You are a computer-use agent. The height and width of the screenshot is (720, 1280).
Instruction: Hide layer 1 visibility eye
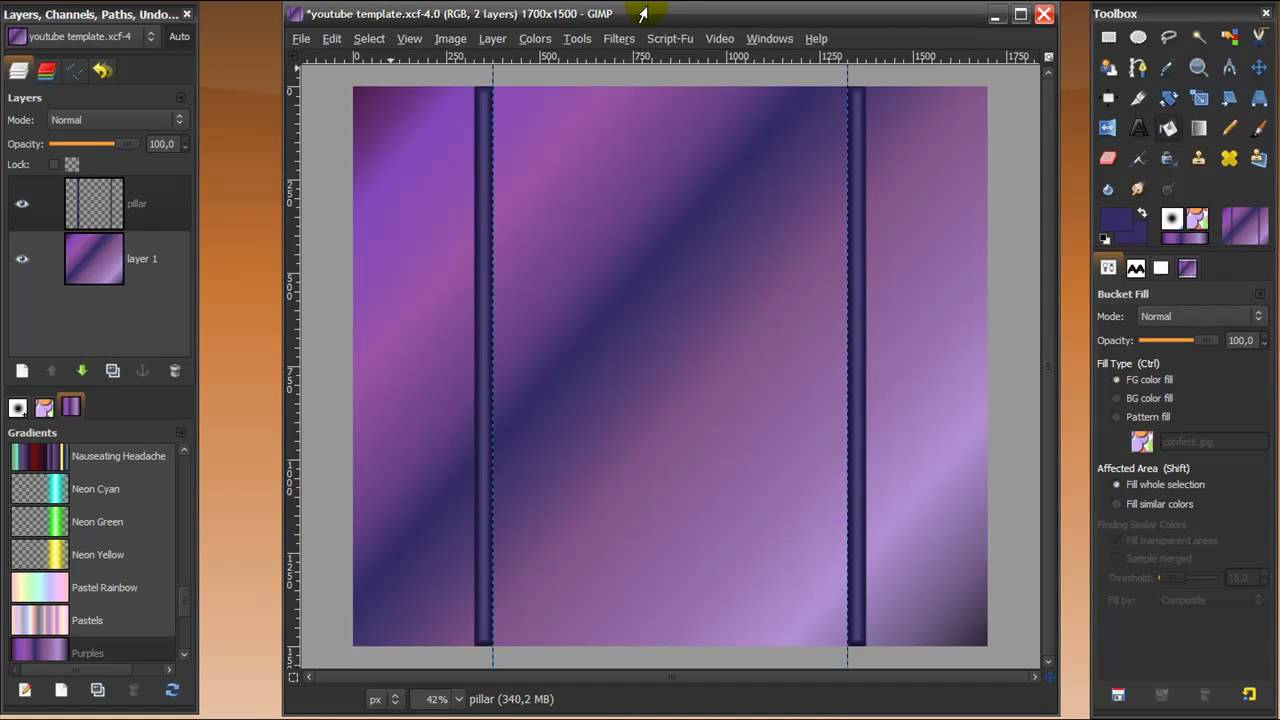pos(22,259)
